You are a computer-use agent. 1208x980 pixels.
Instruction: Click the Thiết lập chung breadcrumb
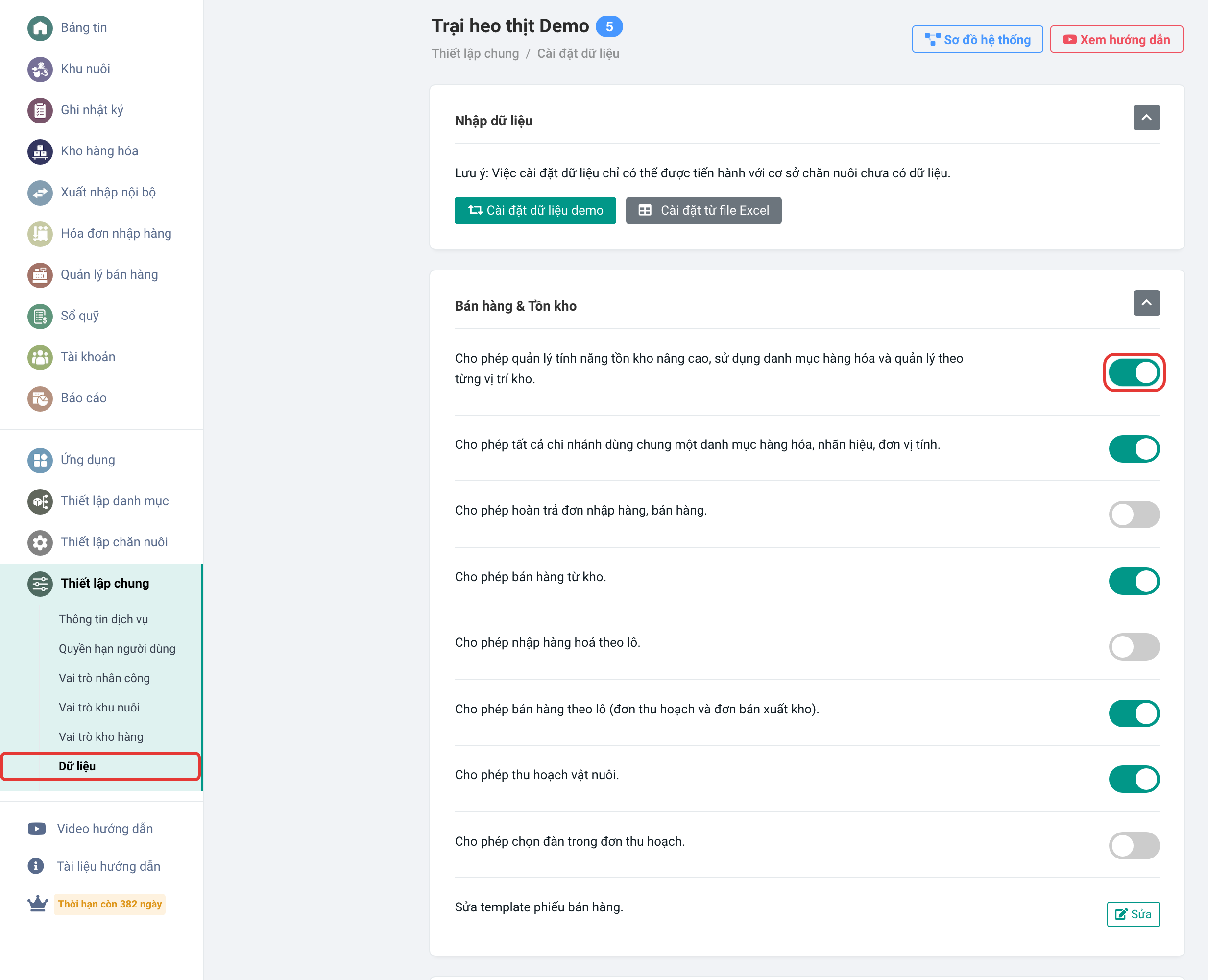(x=475, y=53)
